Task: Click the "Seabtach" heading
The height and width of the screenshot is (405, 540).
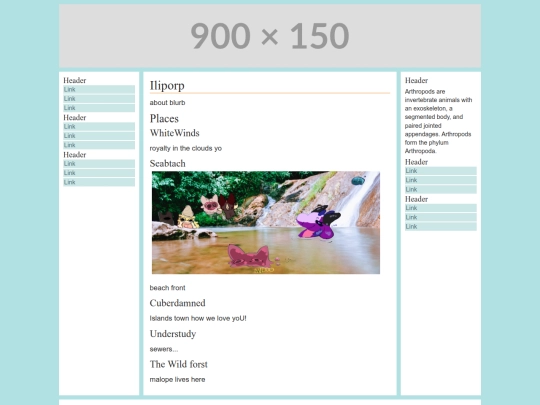Action: point(168,164)
